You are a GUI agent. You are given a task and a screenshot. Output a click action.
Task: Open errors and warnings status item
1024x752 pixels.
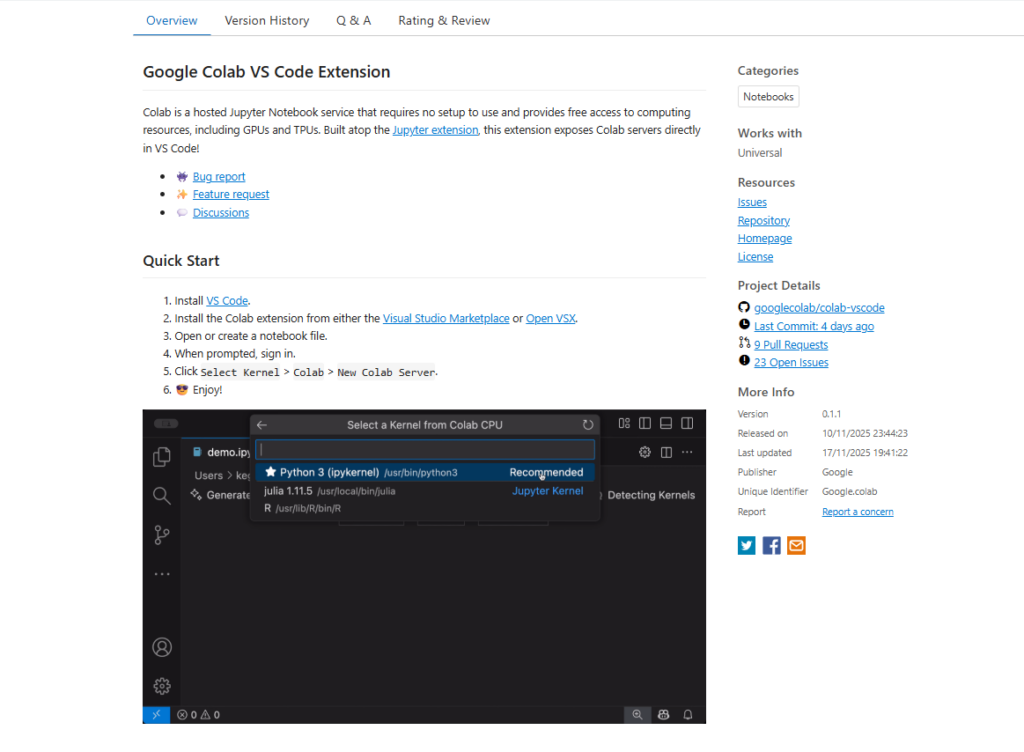click(199, 715)
